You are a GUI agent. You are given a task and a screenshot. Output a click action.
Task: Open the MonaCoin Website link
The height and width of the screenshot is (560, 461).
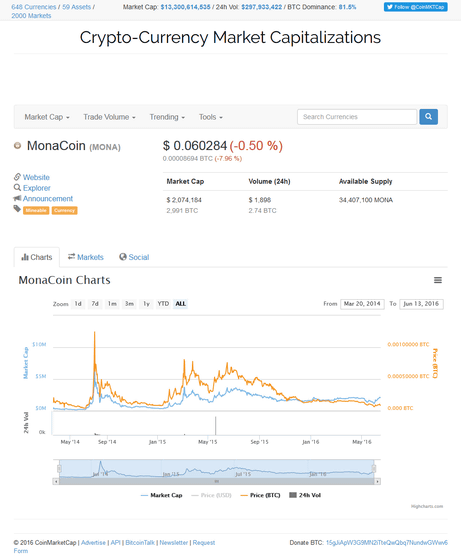[x=36, y=178]
